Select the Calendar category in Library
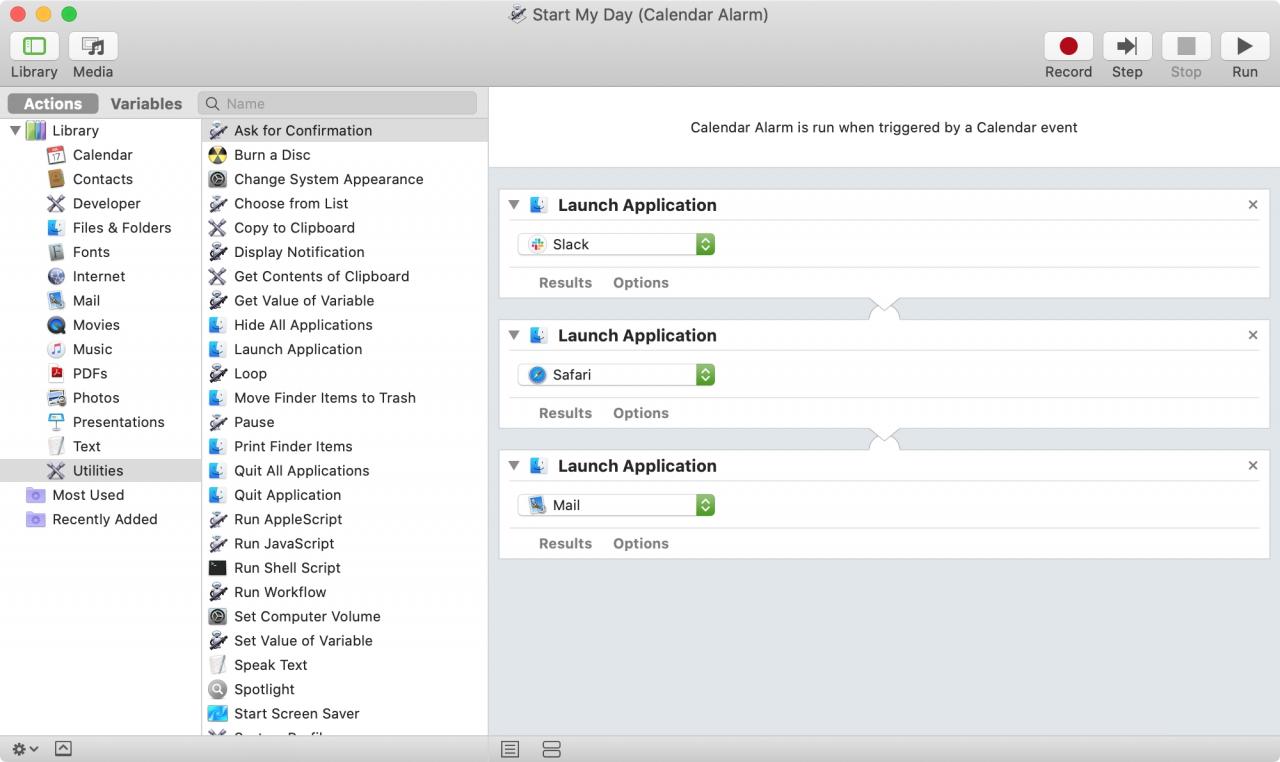The image size is (1280, 762). [x=100, y=155]
